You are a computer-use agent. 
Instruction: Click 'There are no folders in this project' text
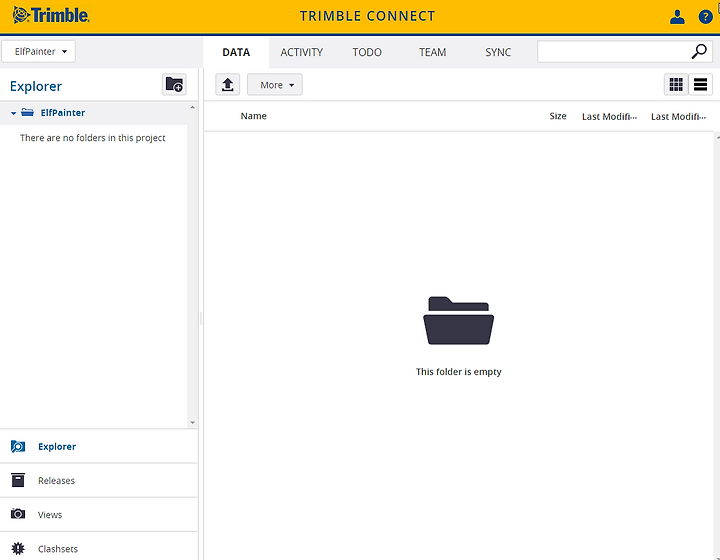[x=92, y=138]
